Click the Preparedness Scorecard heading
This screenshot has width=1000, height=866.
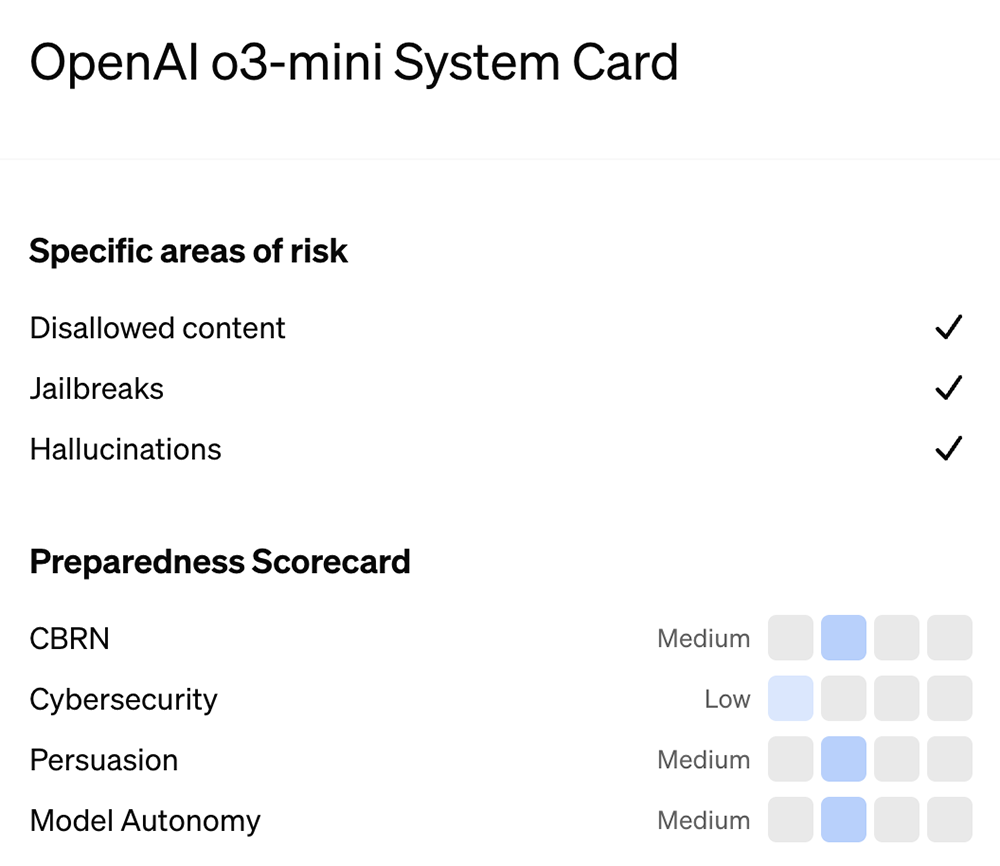220,562
